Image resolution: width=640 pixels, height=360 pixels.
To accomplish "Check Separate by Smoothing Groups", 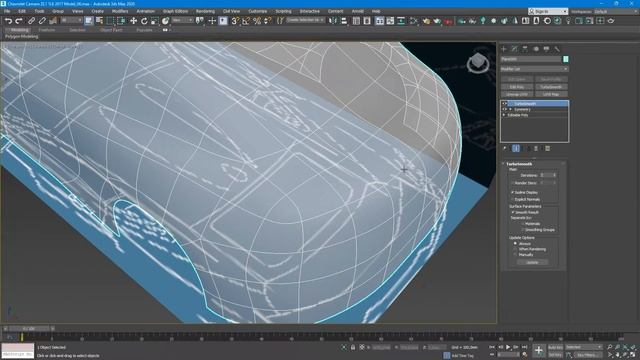I will pos(523,230).
